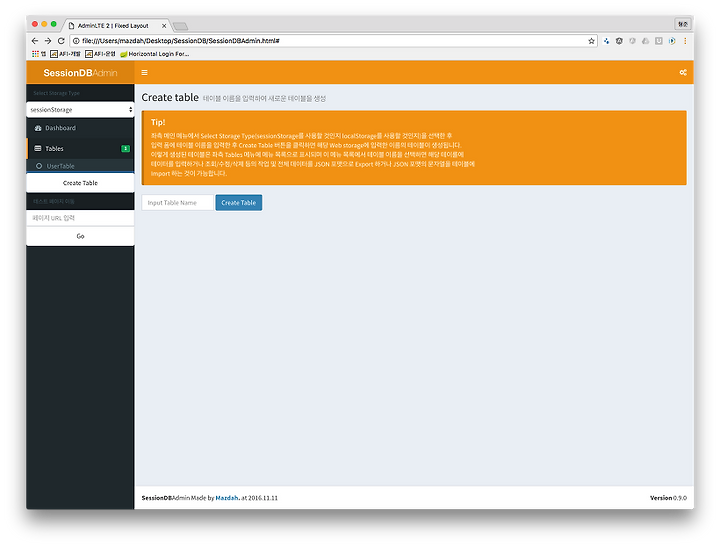Screen dimensions: 720x547
Task: Open the AFI-개발 bookmark
Action: tap(65, 54)
